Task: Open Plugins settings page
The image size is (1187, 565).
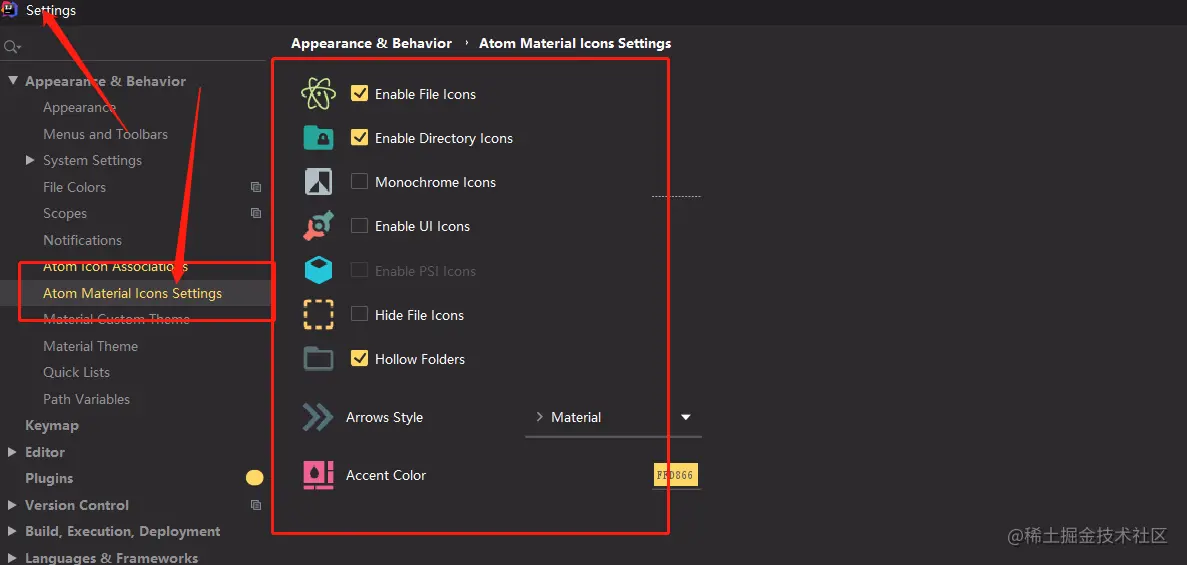Action: click(49, 478)
